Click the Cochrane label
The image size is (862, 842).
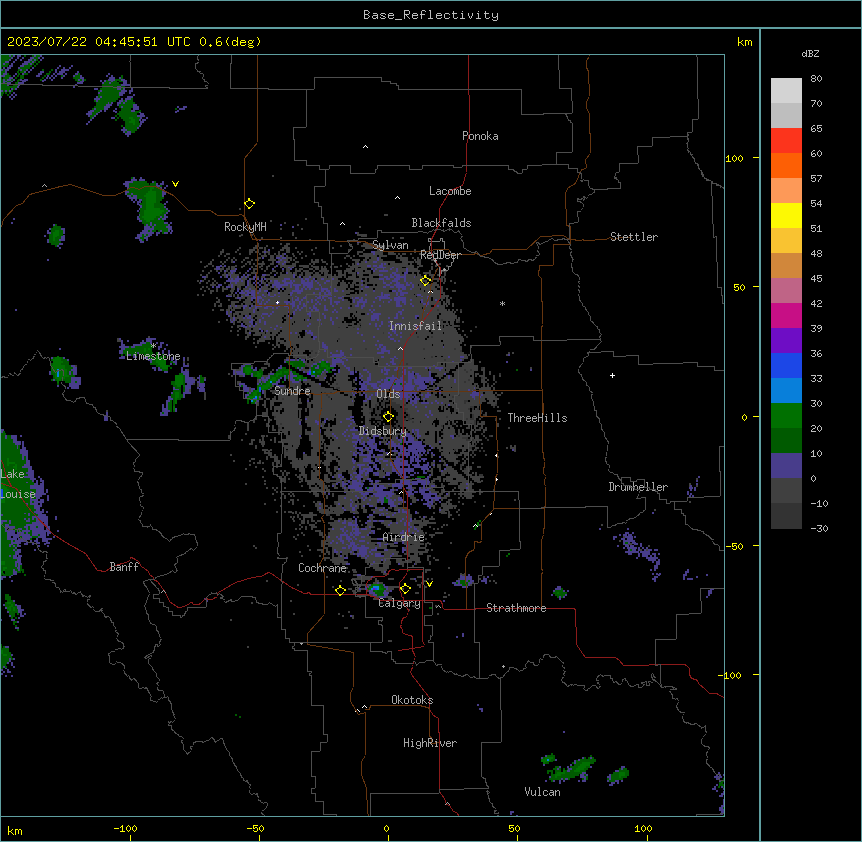322,568
